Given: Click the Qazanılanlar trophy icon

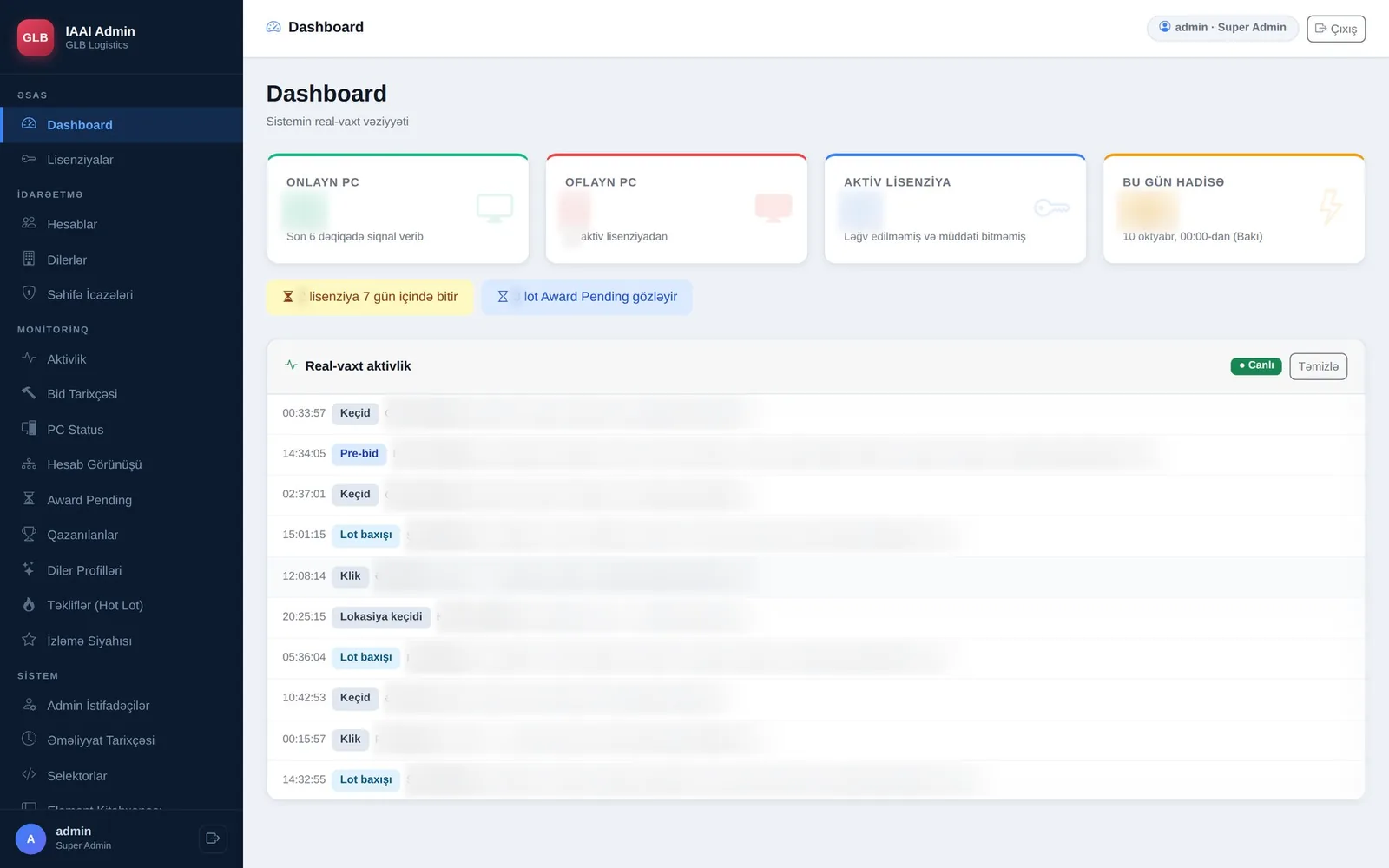Looking at the screenshot, I should click(29, 534).
